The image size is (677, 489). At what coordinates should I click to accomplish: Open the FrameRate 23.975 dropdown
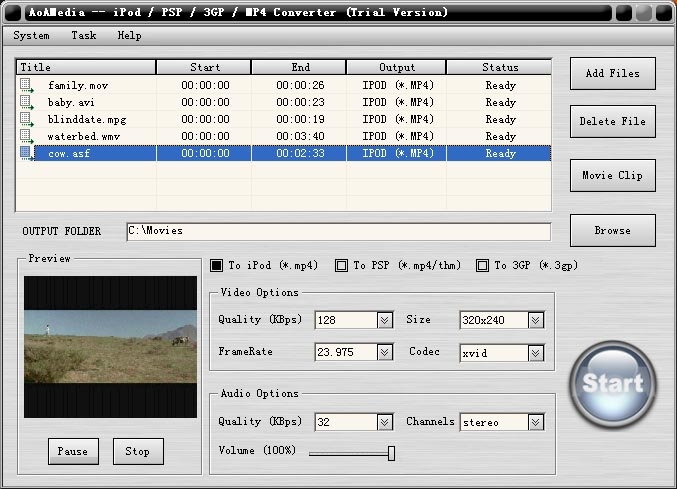tap(385, 353)
